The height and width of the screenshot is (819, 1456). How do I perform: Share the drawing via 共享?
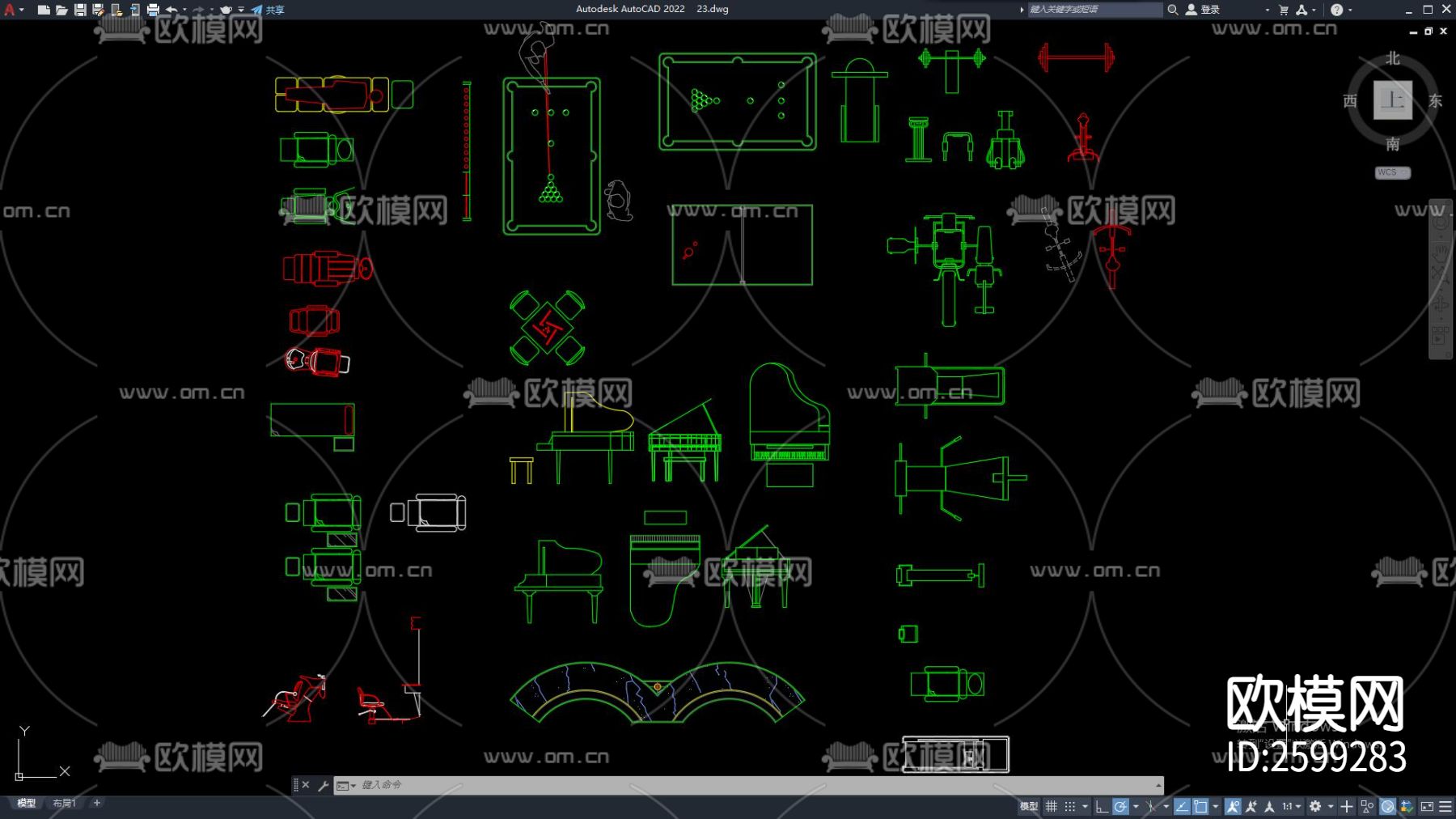click(268, 10)
